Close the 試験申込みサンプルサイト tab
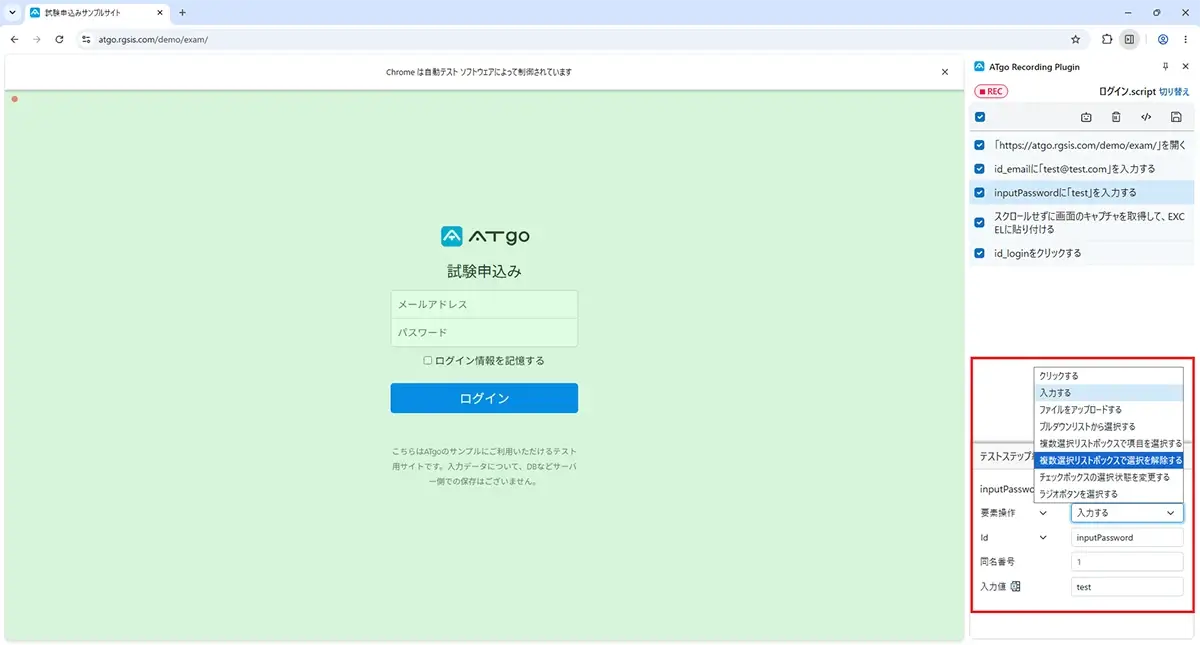Viewport: 1200px width, 645px height. point(162,13)
